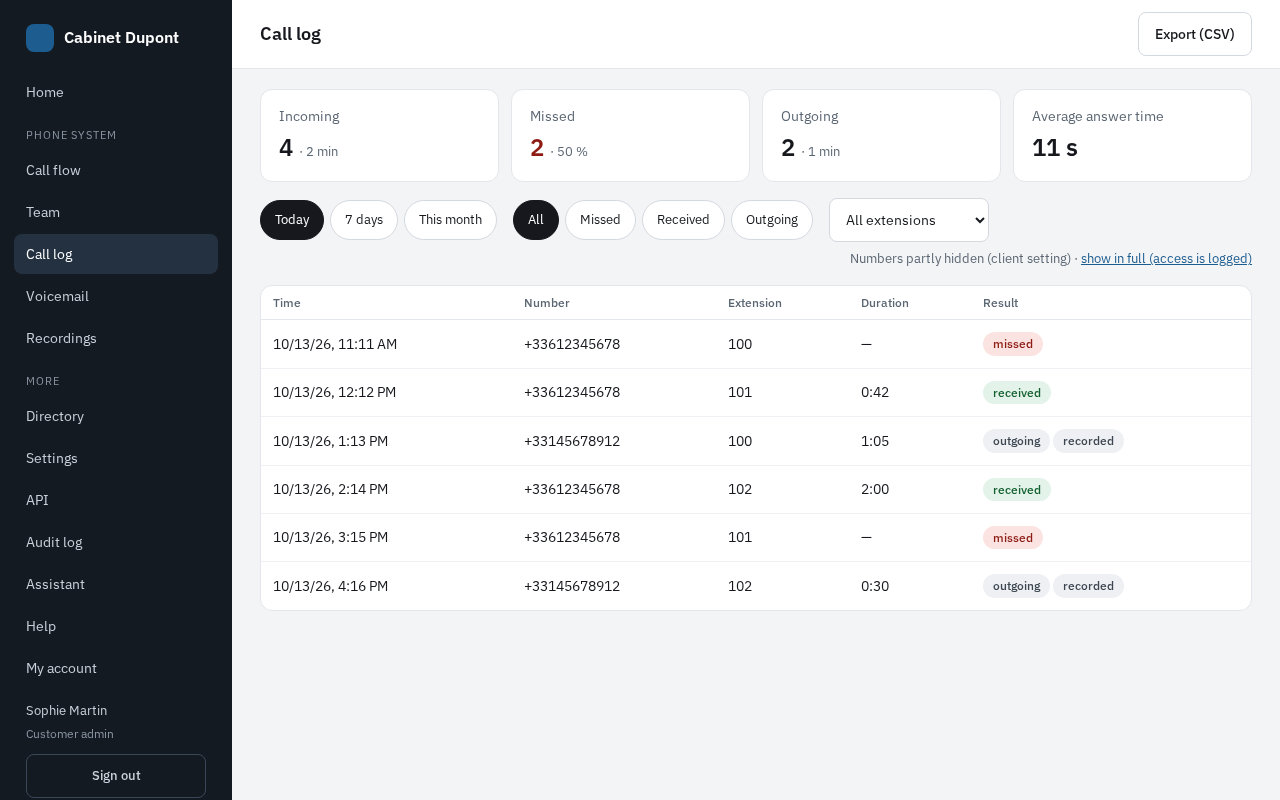The width and height of the screenshot is (1280, 800).
Task: Open the All extensions dropdown
Action: pos(909,220)
